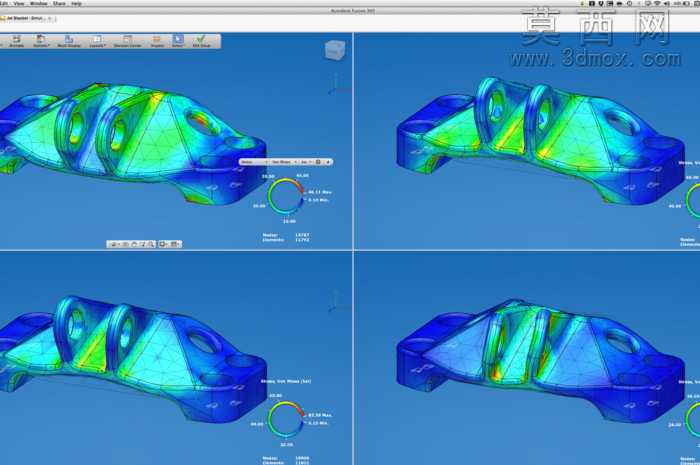Click Min marker on top-left stress legend

[318, 200]
